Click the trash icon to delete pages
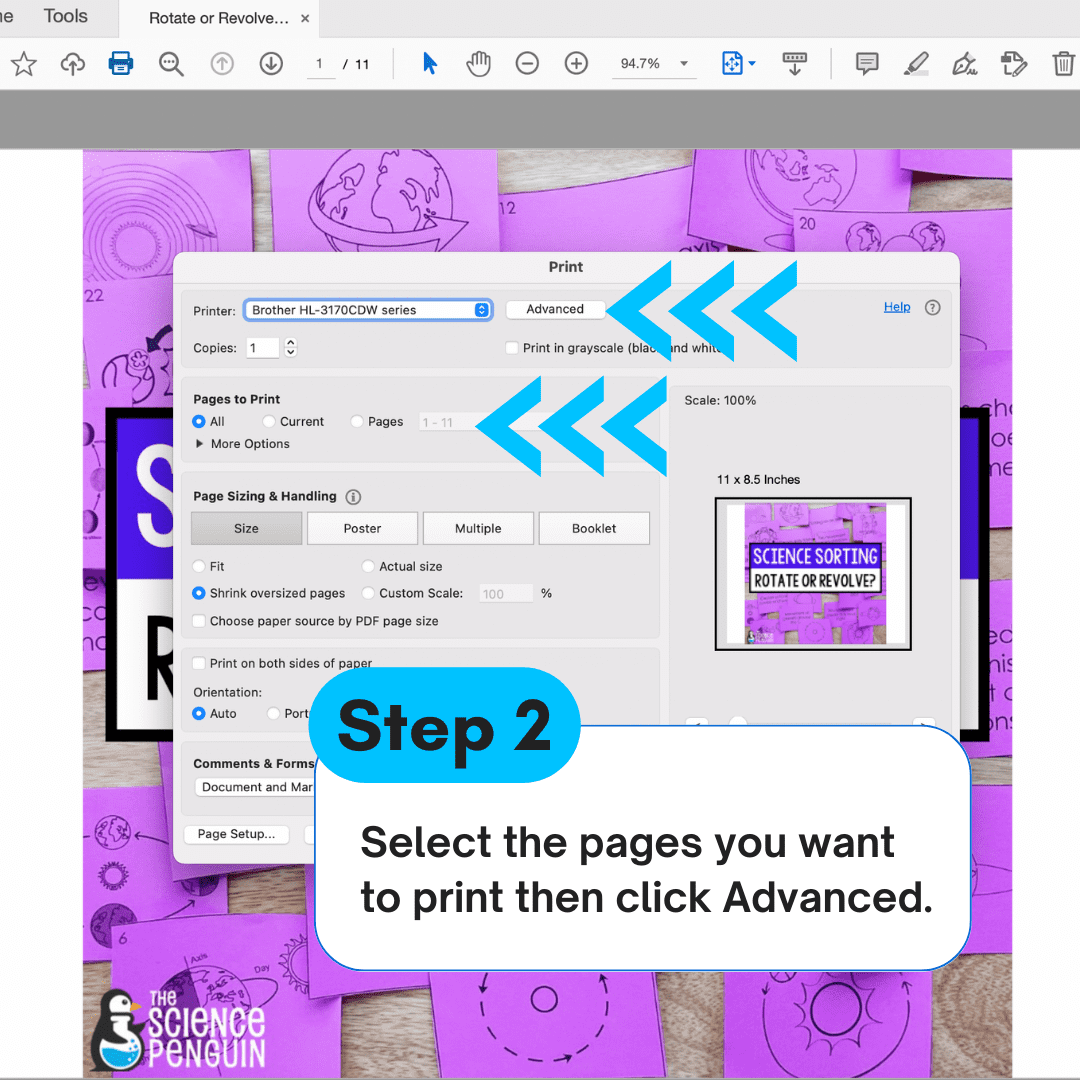Viewport: 1080px width, 1080px height. 1063,63
